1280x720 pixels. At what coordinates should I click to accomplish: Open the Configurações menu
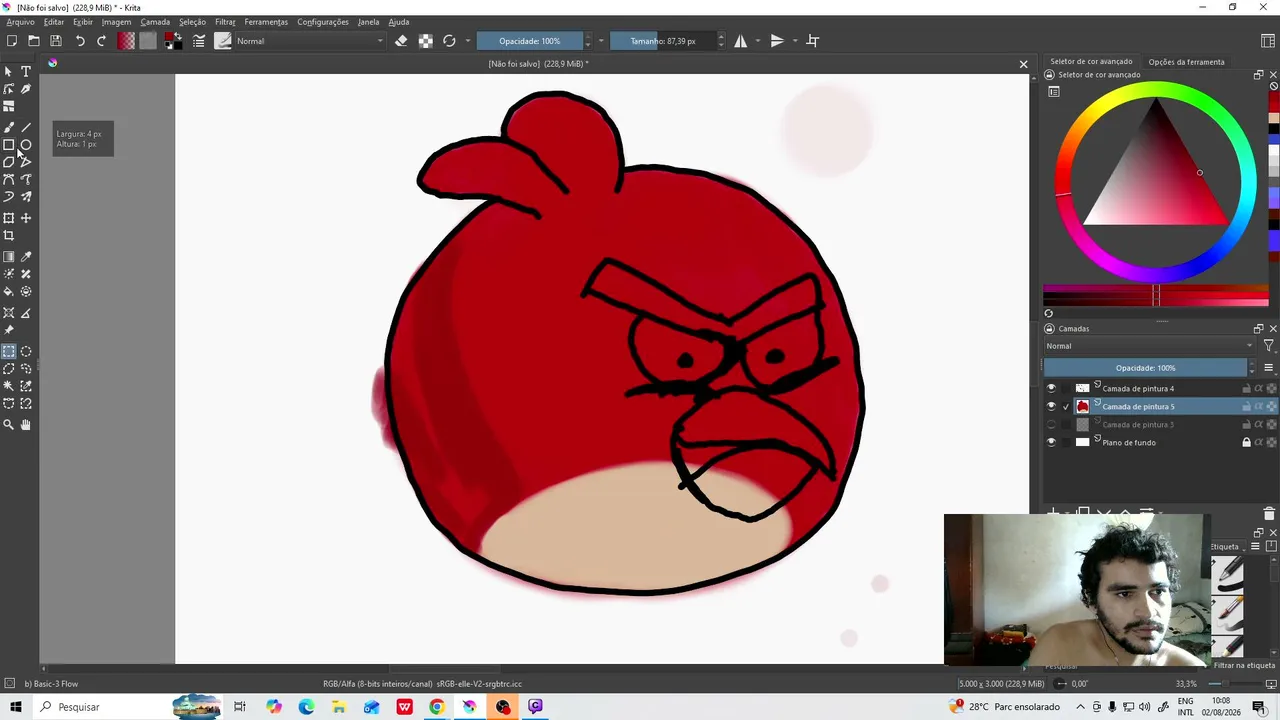point(323,22)
